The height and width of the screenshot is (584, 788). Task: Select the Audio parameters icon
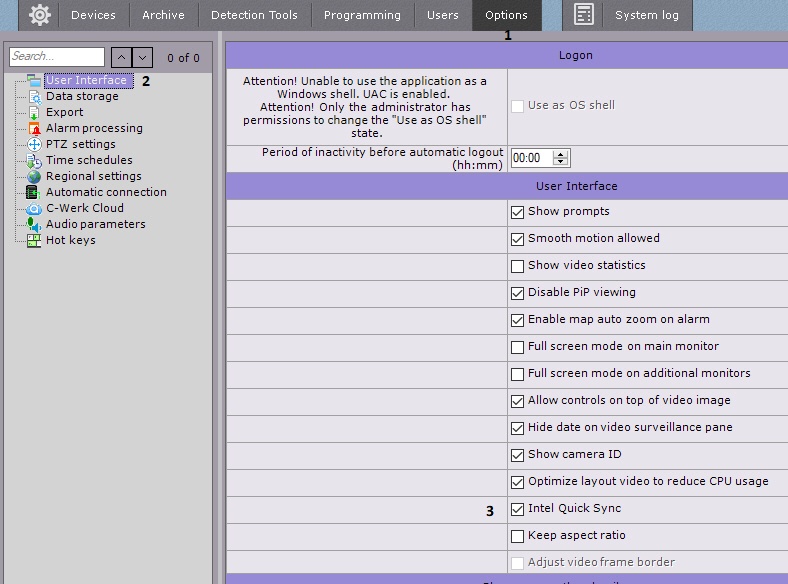(x=34, y=225)
